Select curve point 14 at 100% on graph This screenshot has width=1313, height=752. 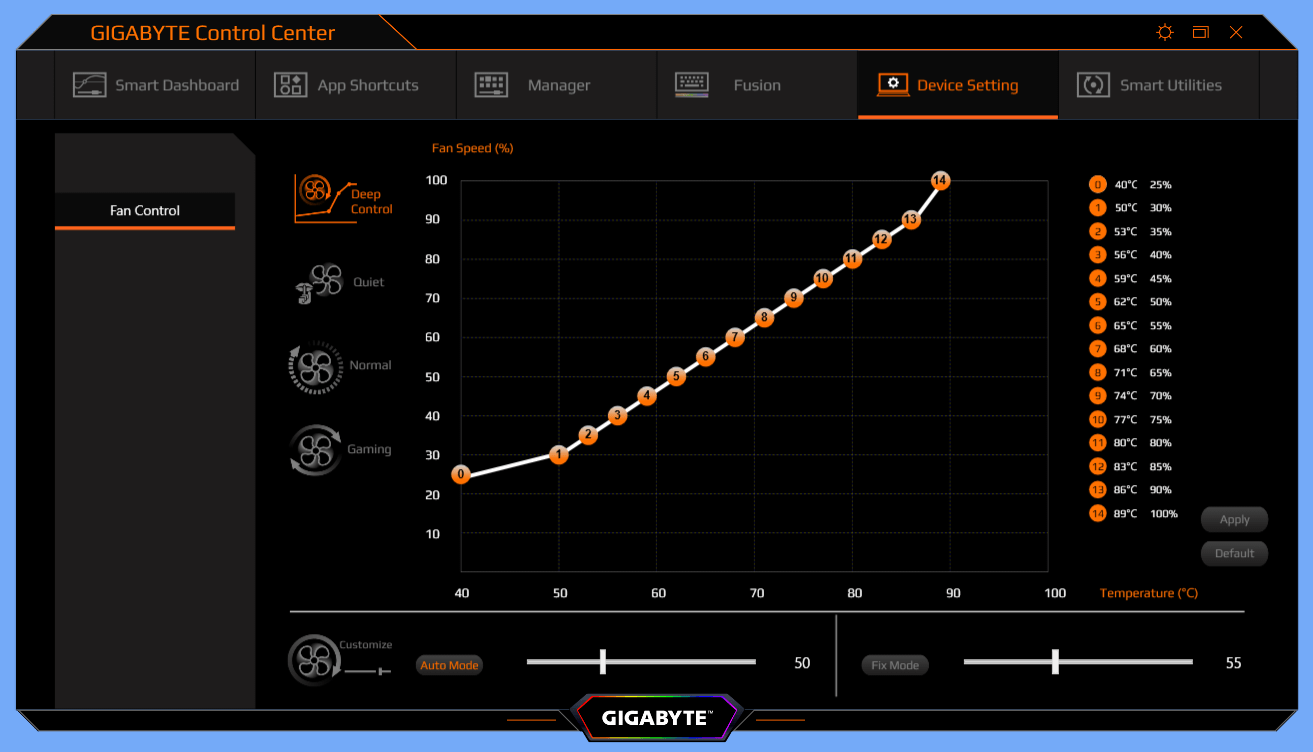point(940,180)
